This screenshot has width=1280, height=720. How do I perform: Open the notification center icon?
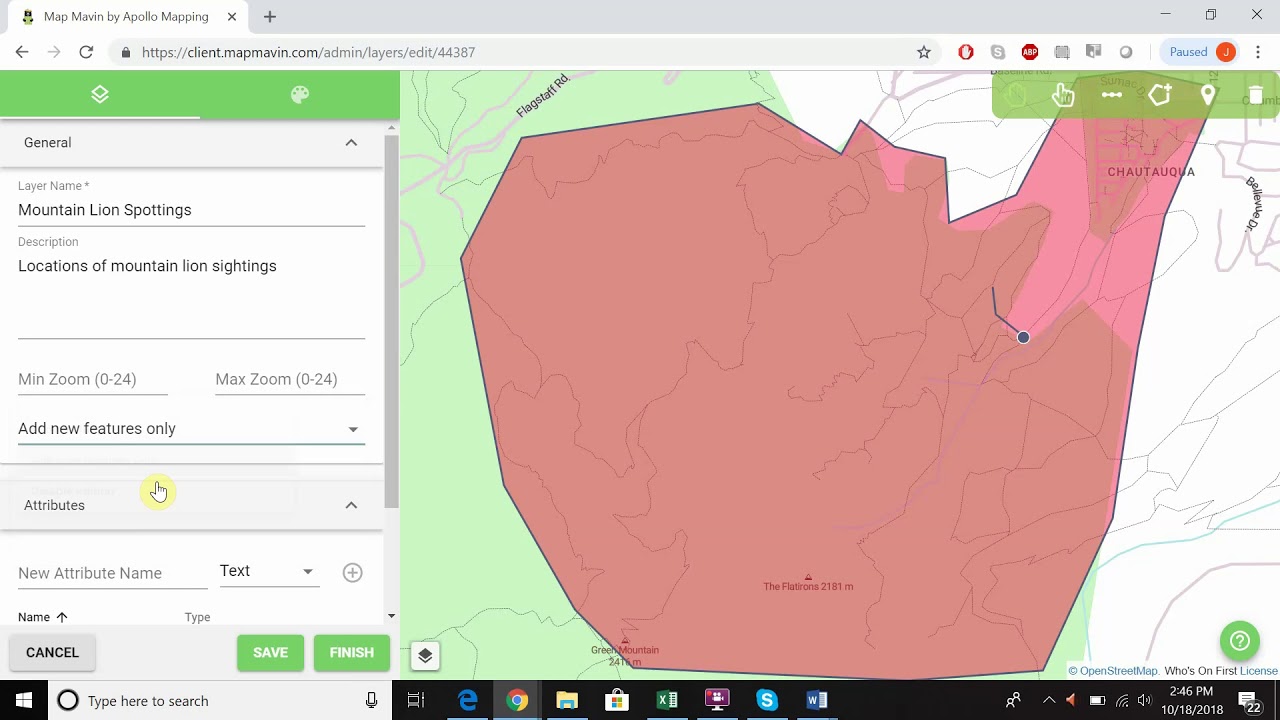[1252, 700]
